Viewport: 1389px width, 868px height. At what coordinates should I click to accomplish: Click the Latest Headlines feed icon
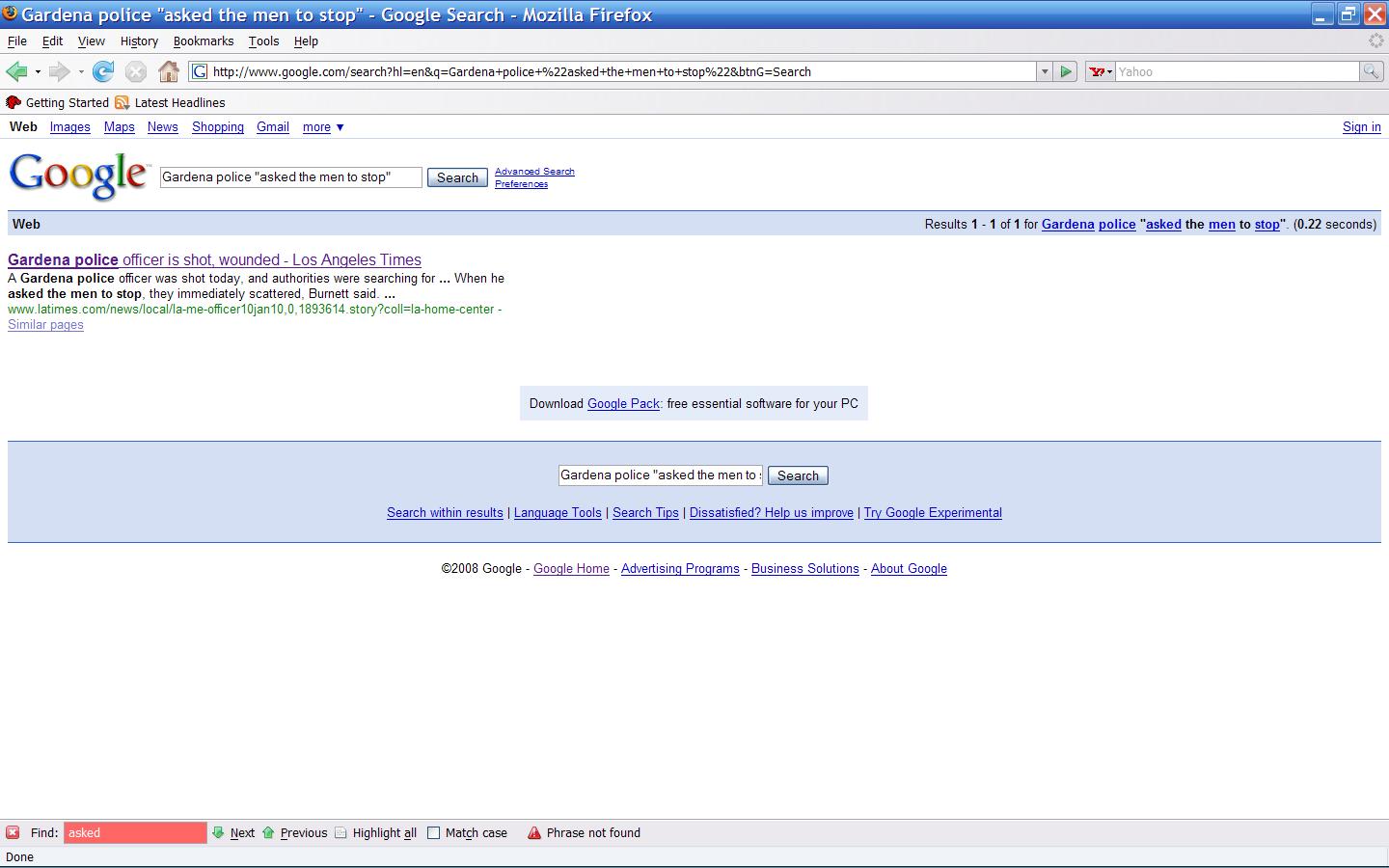coord(122,102)
